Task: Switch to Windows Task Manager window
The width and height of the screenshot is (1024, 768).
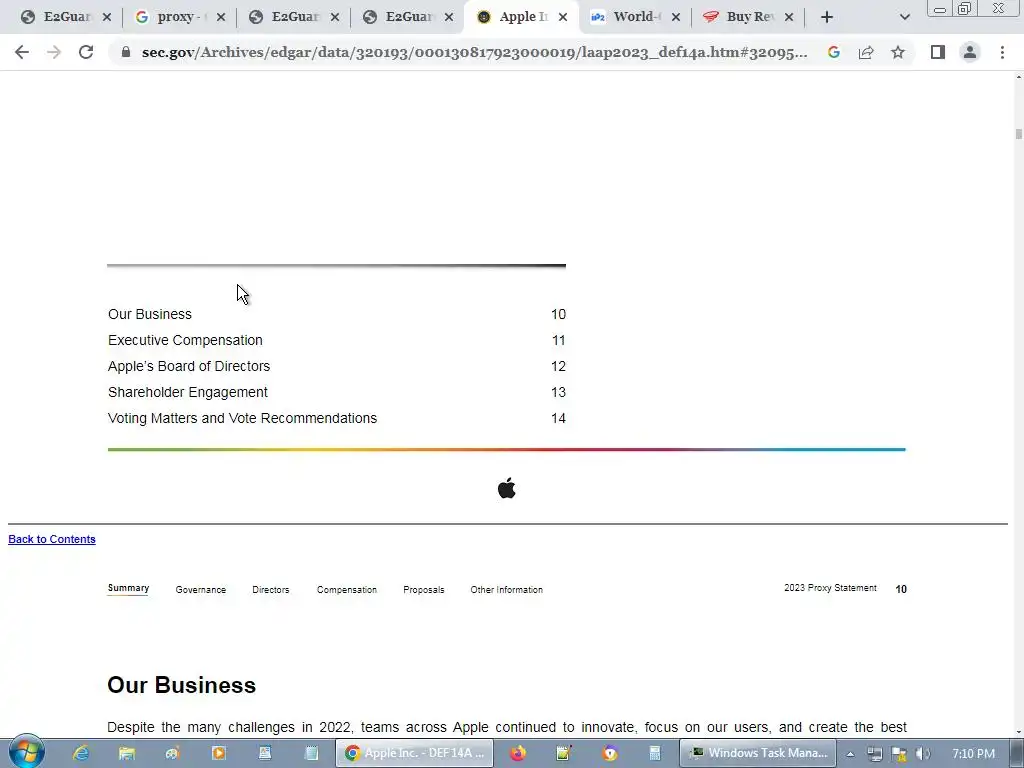Action: 758,753
